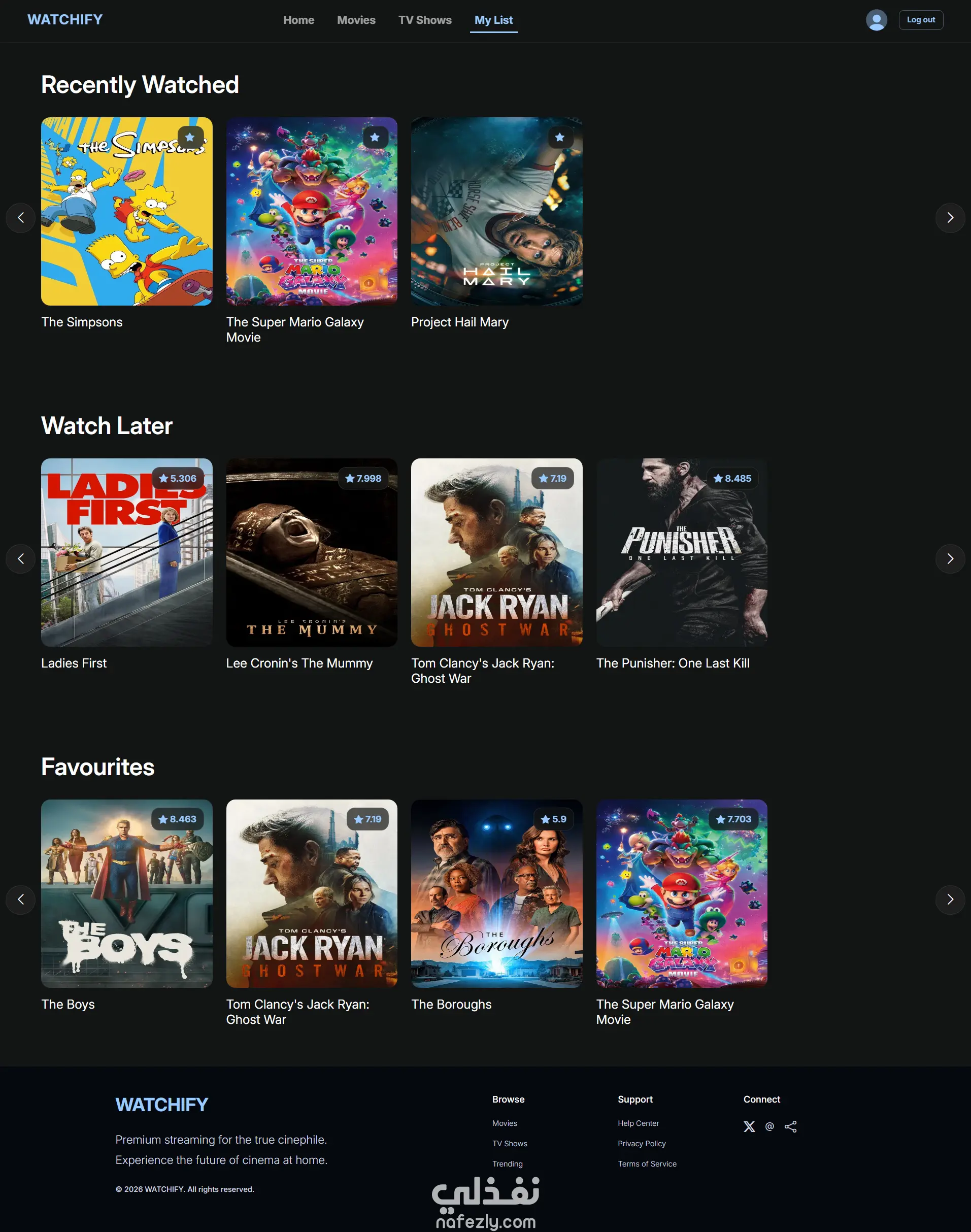
Task: Click the 8.485 rating badge on The Punisher
Action: (732, 479)
